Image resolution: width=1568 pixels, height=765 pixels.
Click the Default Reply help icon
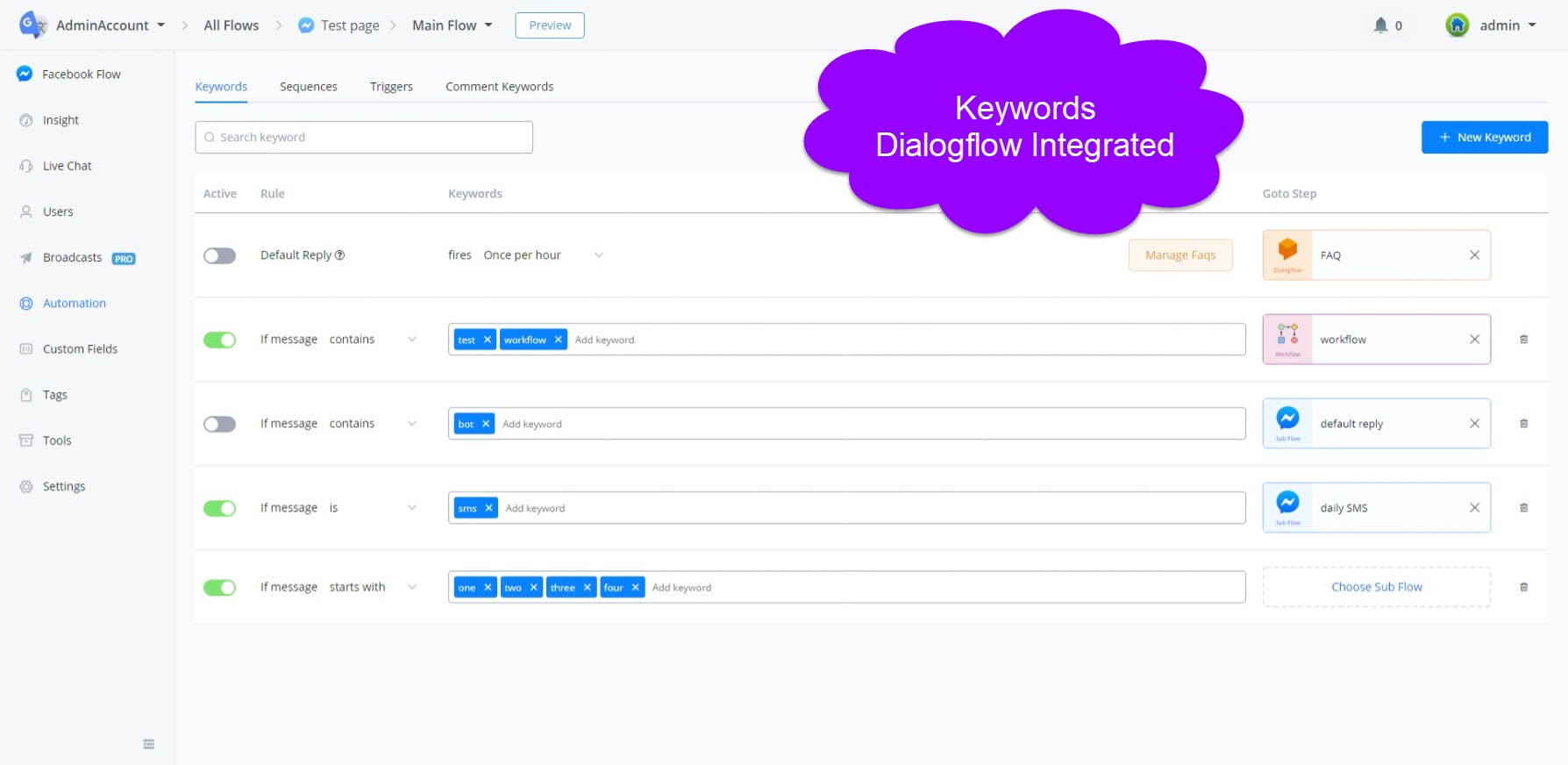(x=340, y=255)
